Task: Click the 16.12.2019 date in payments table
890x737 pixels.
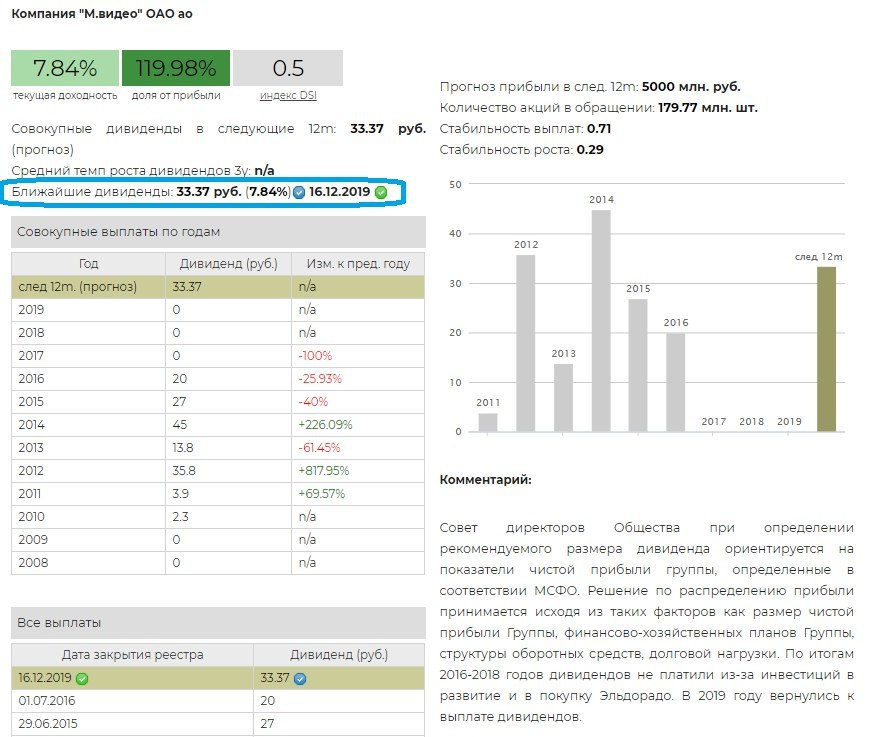Action: (x=45, y=678)
